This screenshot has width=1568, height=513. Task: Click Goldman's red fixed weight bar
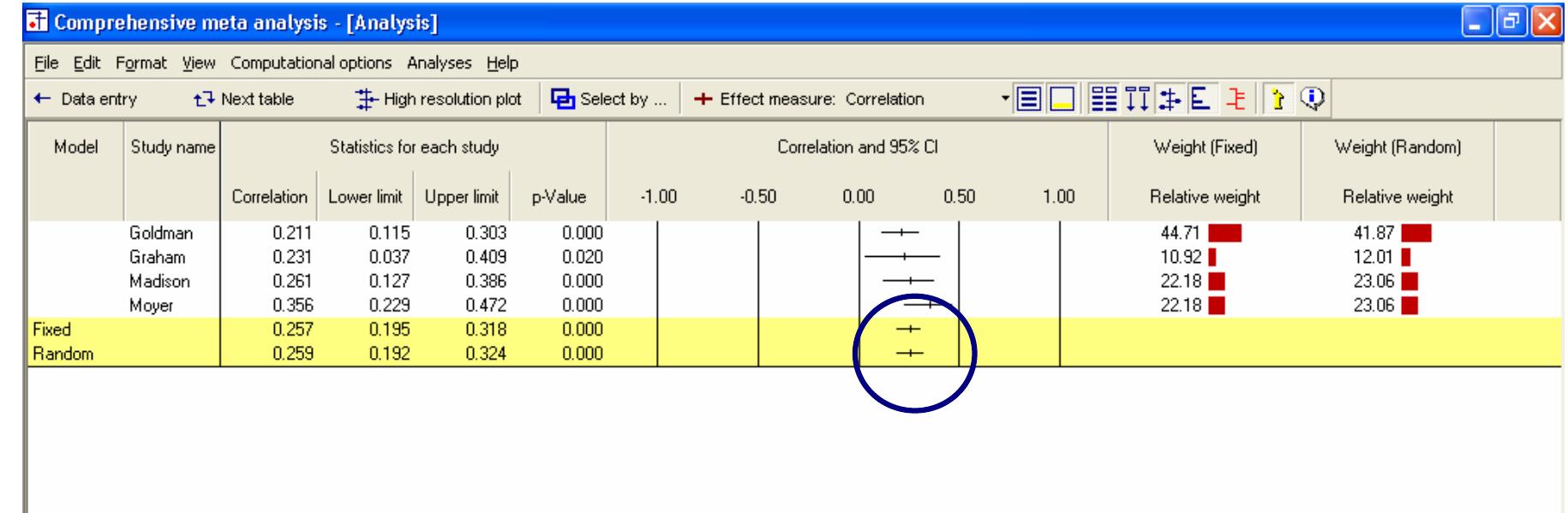pos(1224,233)
